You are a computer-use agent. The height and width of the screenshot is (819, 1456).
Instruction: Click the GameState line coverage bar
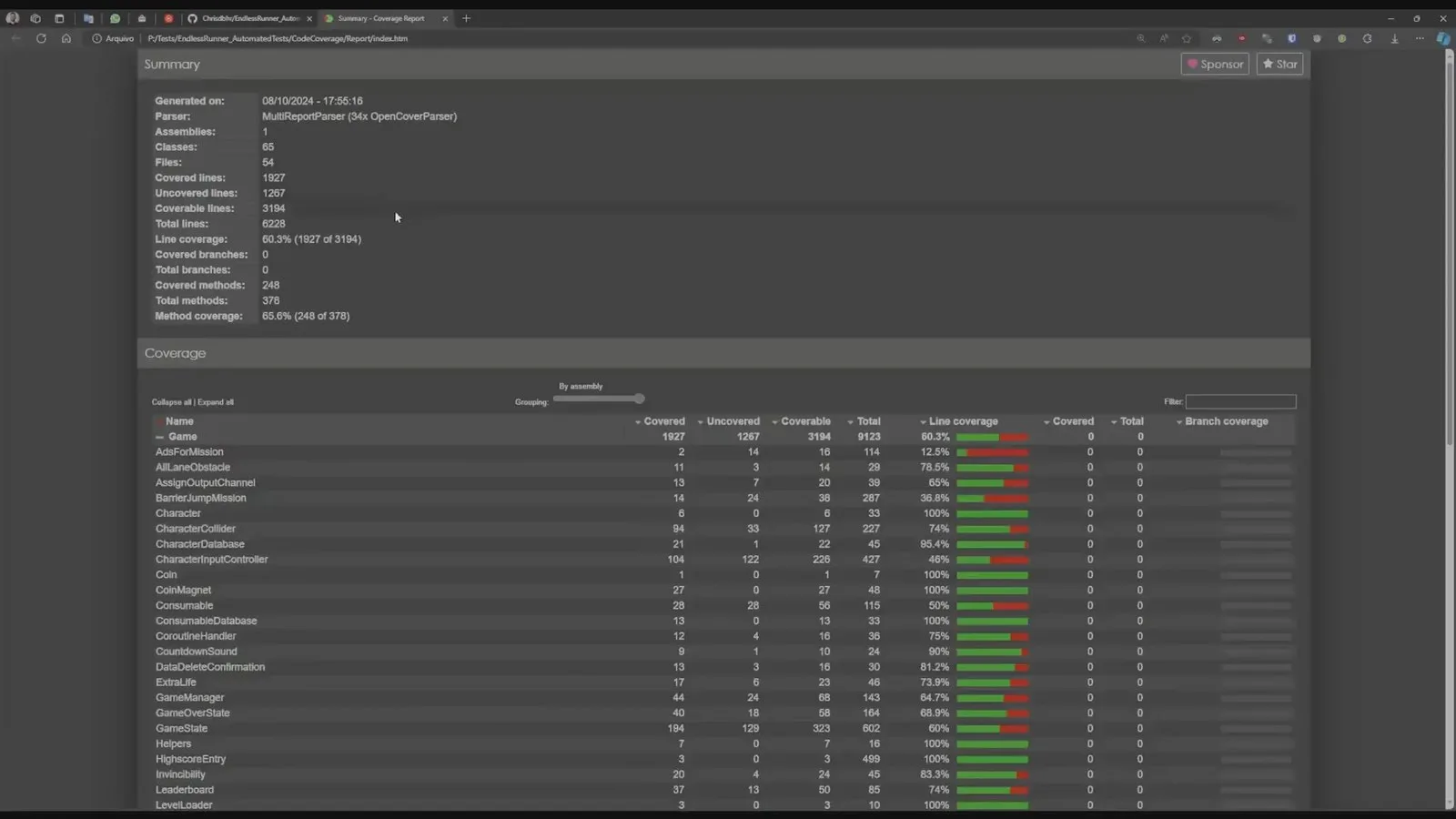[992, 729]
